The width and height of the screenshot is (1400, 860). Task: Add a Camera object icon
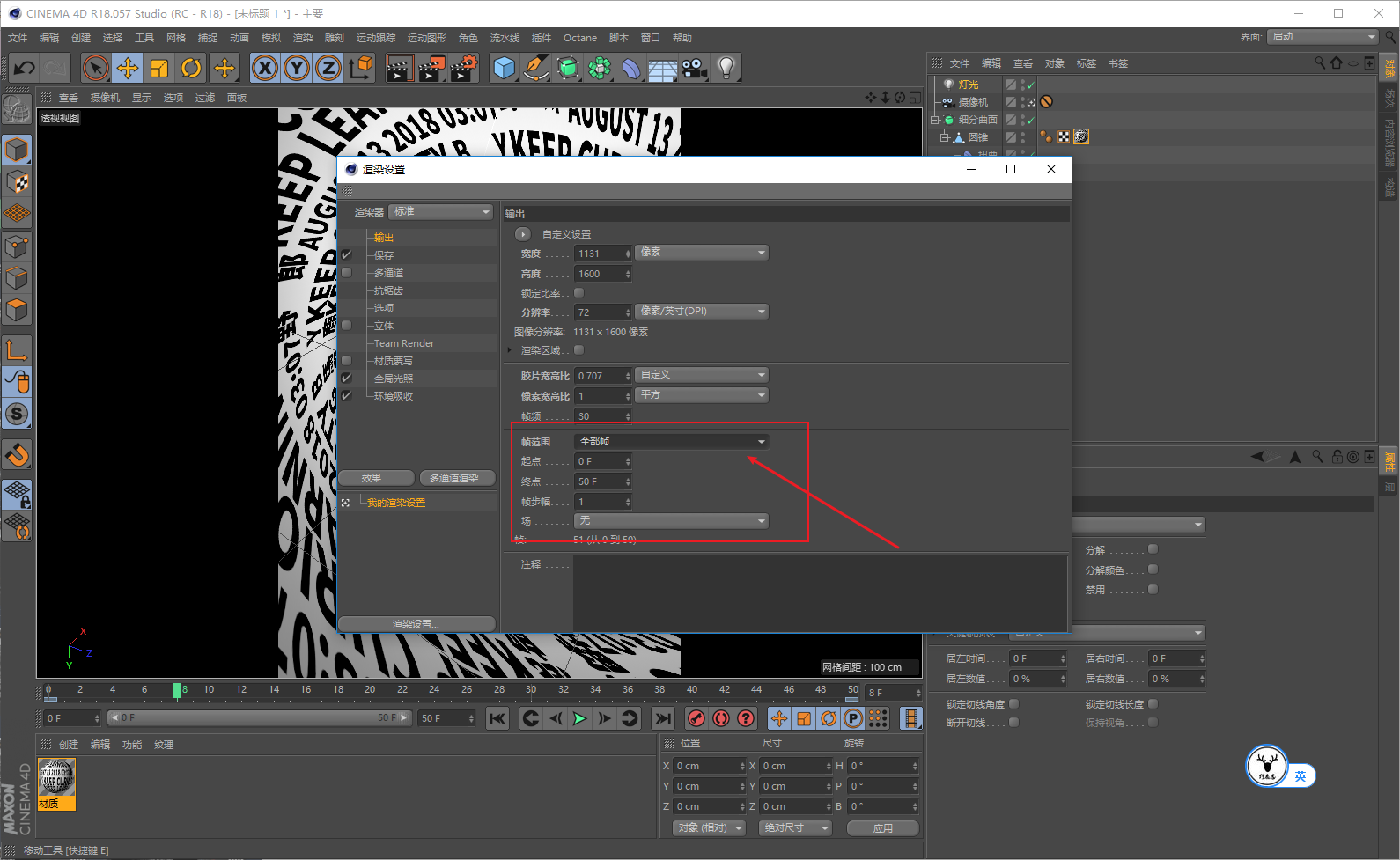[695, 68]
